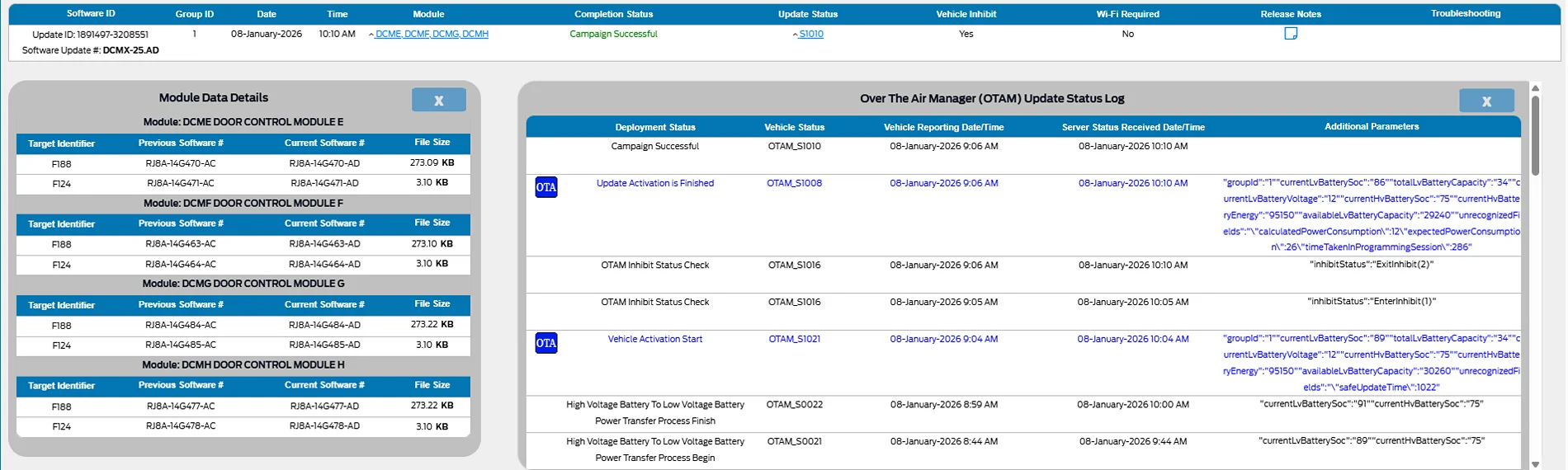Select the Additional Parameters column header

(x=1372, y=126)
